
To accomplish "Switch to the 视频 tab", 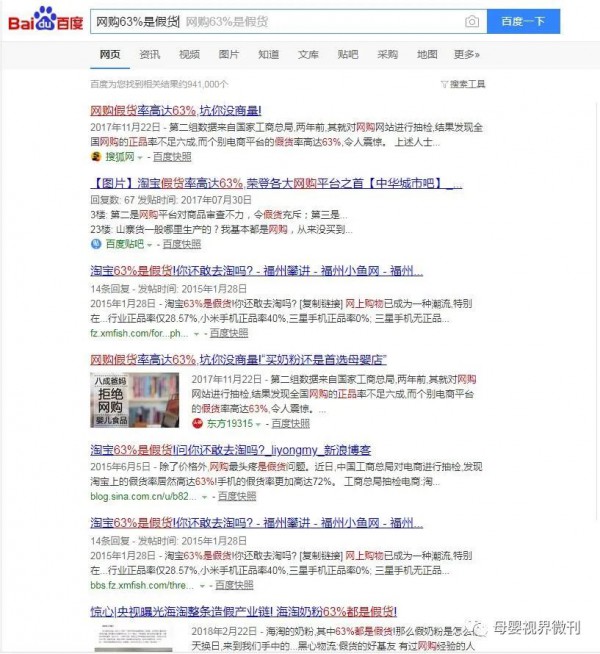I will (189, 55).
